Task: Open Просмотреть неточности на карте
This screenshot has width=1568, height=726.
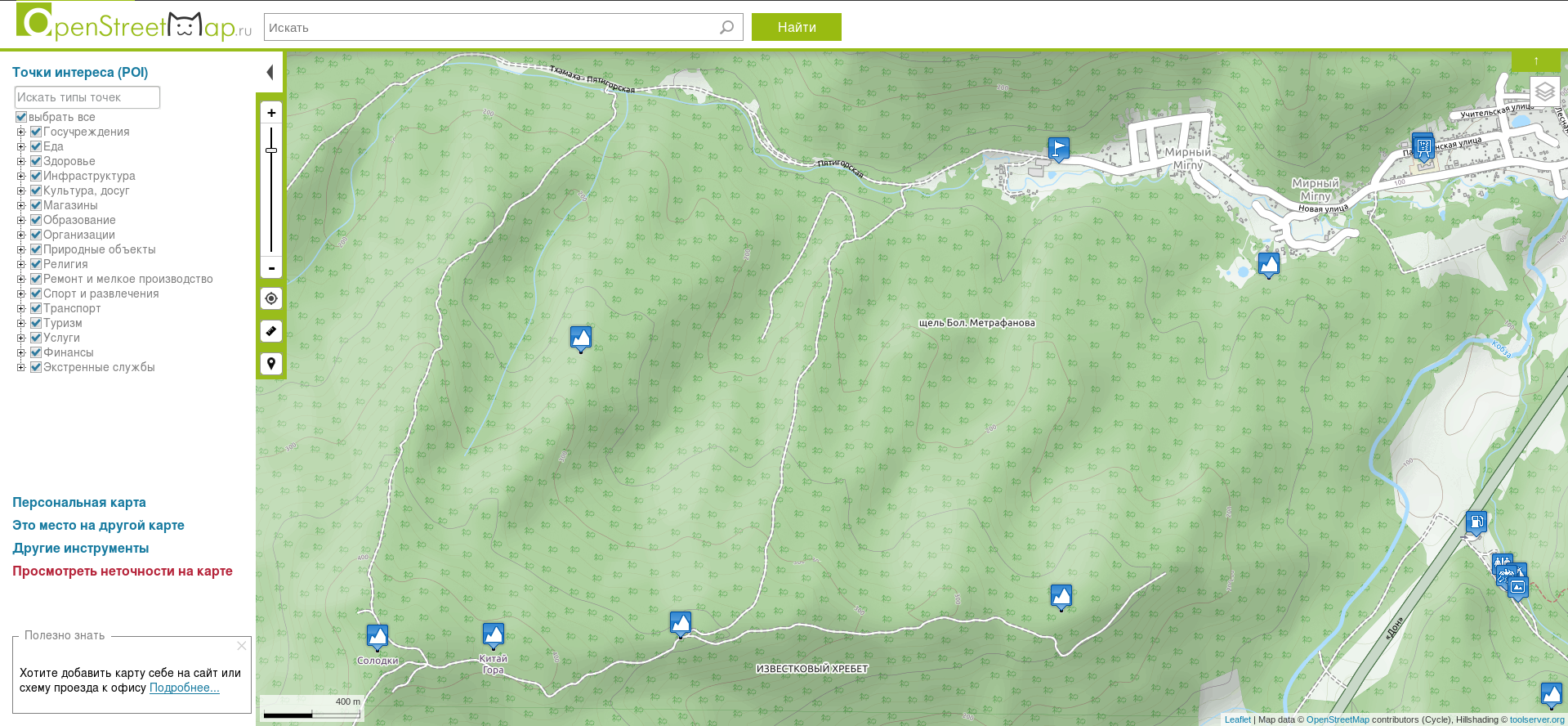Action: [x=123, y=571]
